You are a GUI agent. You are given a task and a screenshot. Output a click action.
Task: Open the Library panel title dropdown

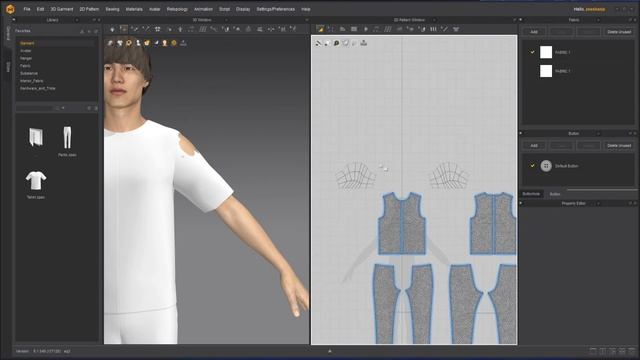click(x=77, y=20)
